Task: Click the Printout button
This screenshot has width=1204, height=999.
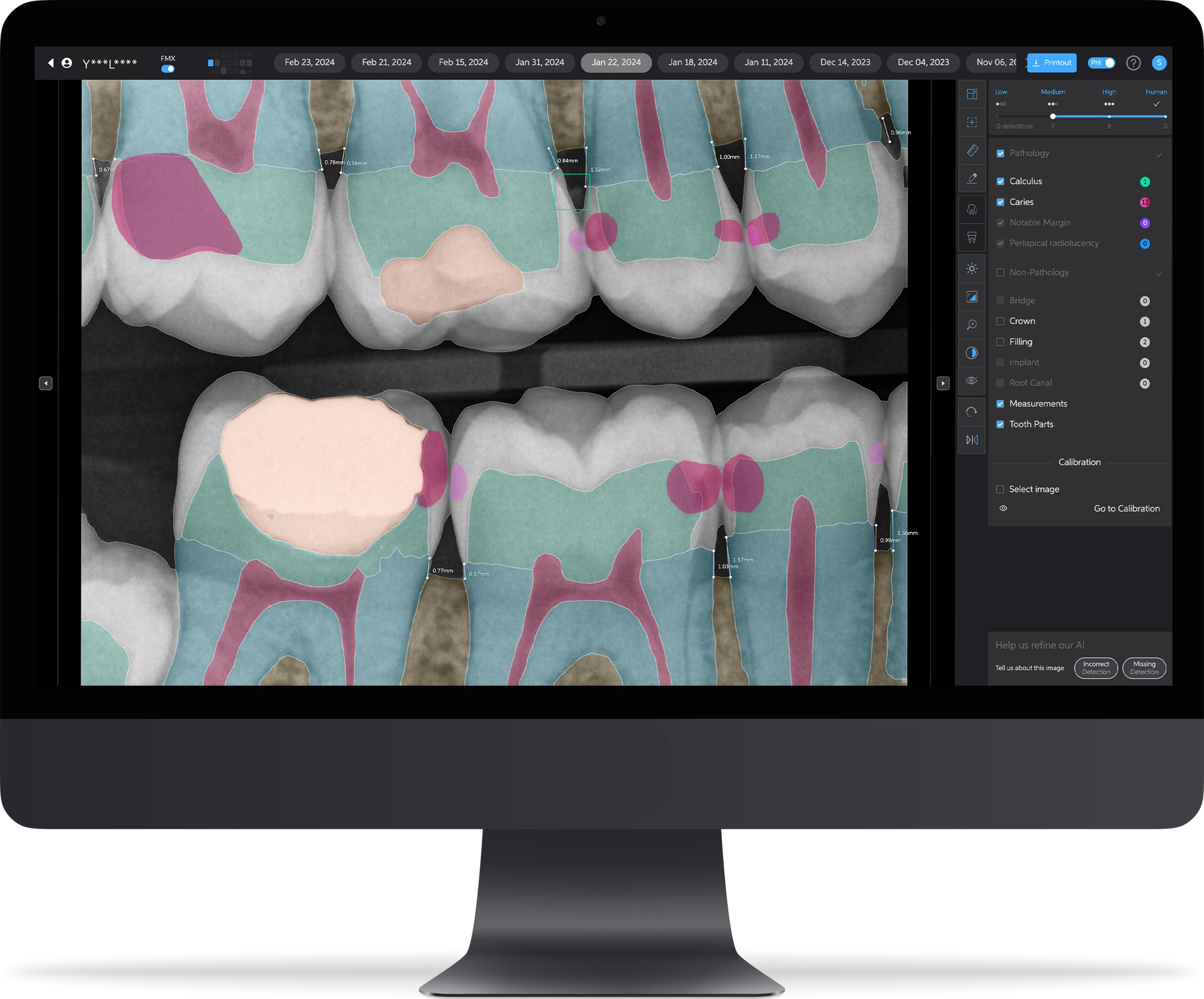Action: click(x=1052, y=63)
